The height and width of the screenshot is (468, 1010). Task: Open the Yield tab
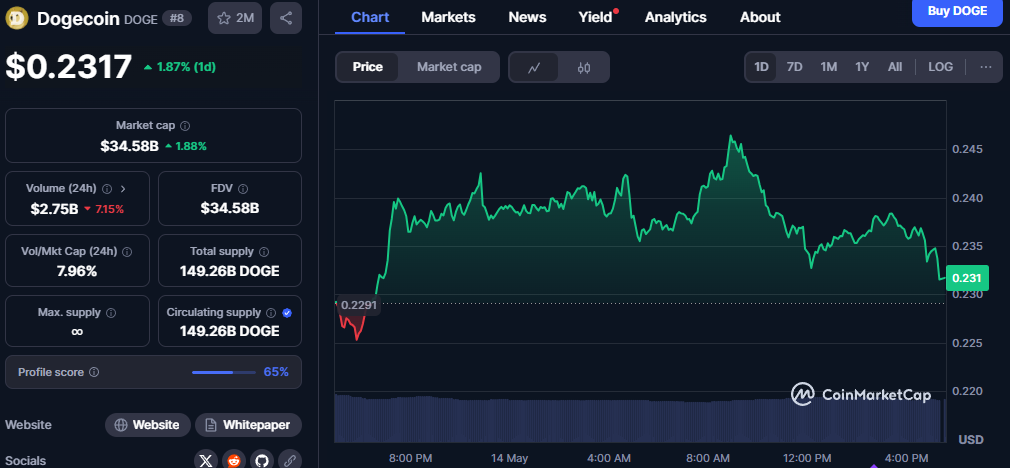pyautogui.click(x=596, y=17)
